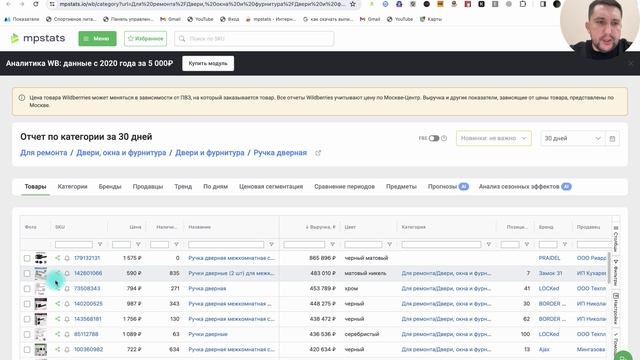
Task: Switch to the Ценовая сегментация tab
Action: tap(271, 187)
